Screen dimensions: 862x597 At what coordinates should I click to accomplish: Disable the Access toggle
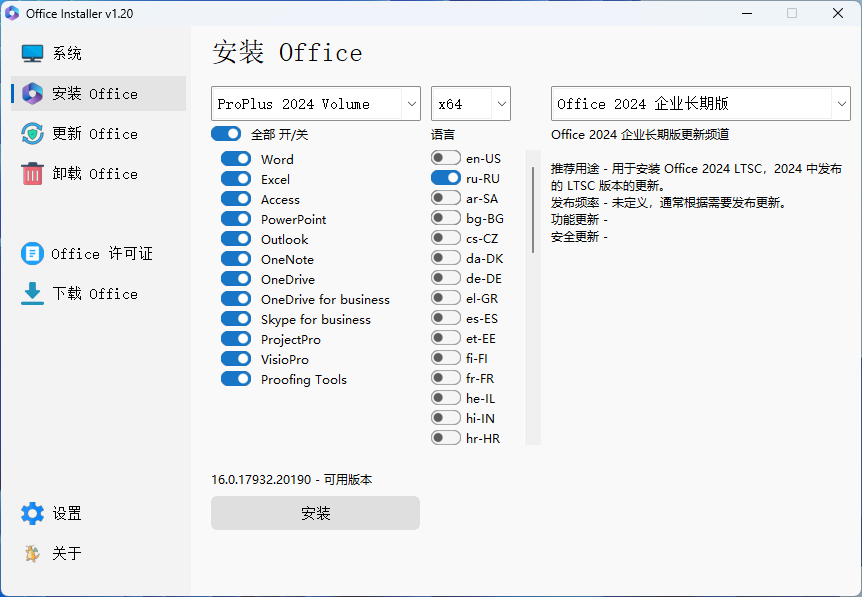236,199
